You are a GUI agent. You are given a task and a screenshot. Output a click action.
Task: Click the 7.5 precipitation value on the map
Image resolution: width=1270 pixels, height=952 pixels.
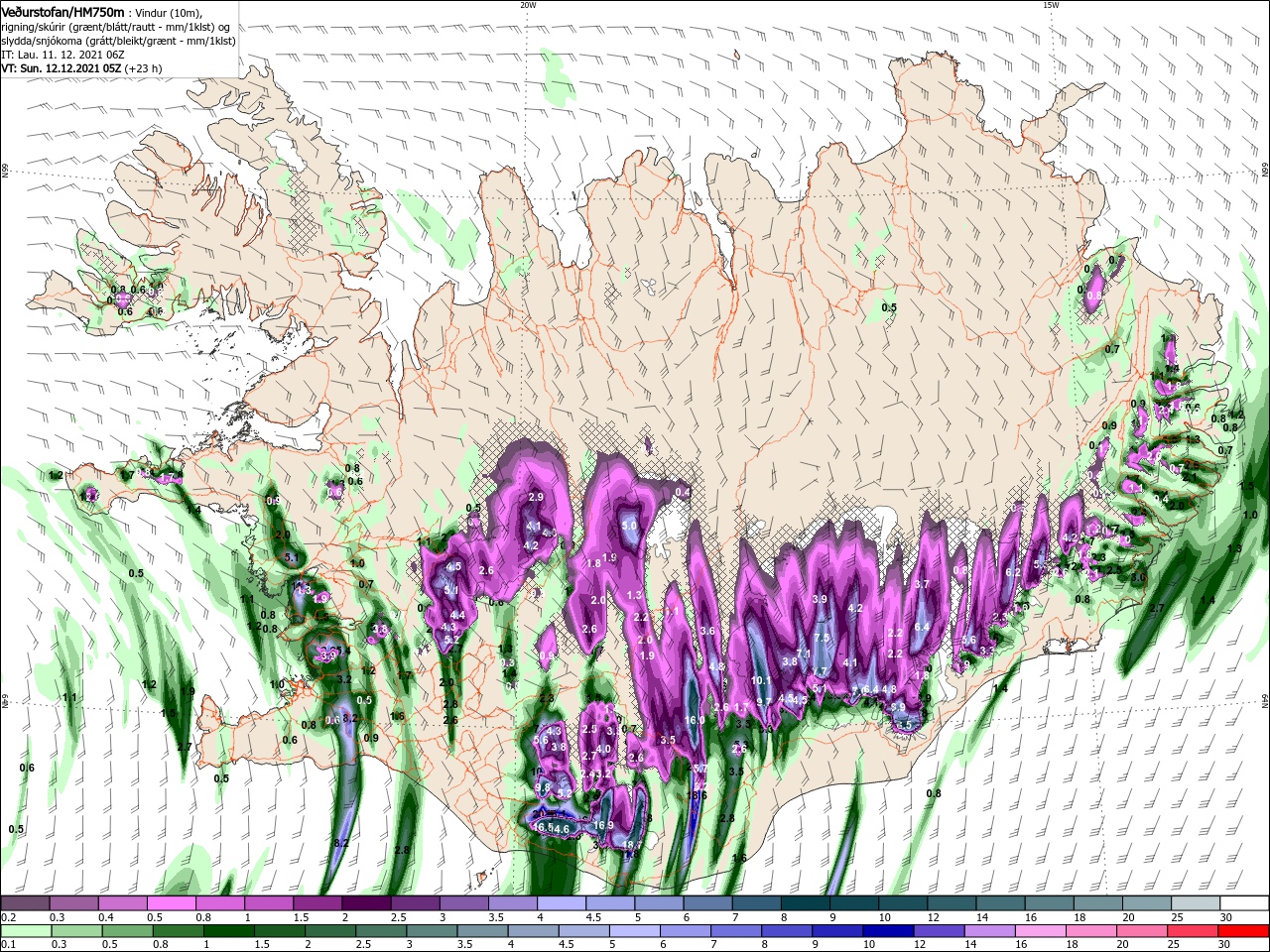click(x=822, y=638)
